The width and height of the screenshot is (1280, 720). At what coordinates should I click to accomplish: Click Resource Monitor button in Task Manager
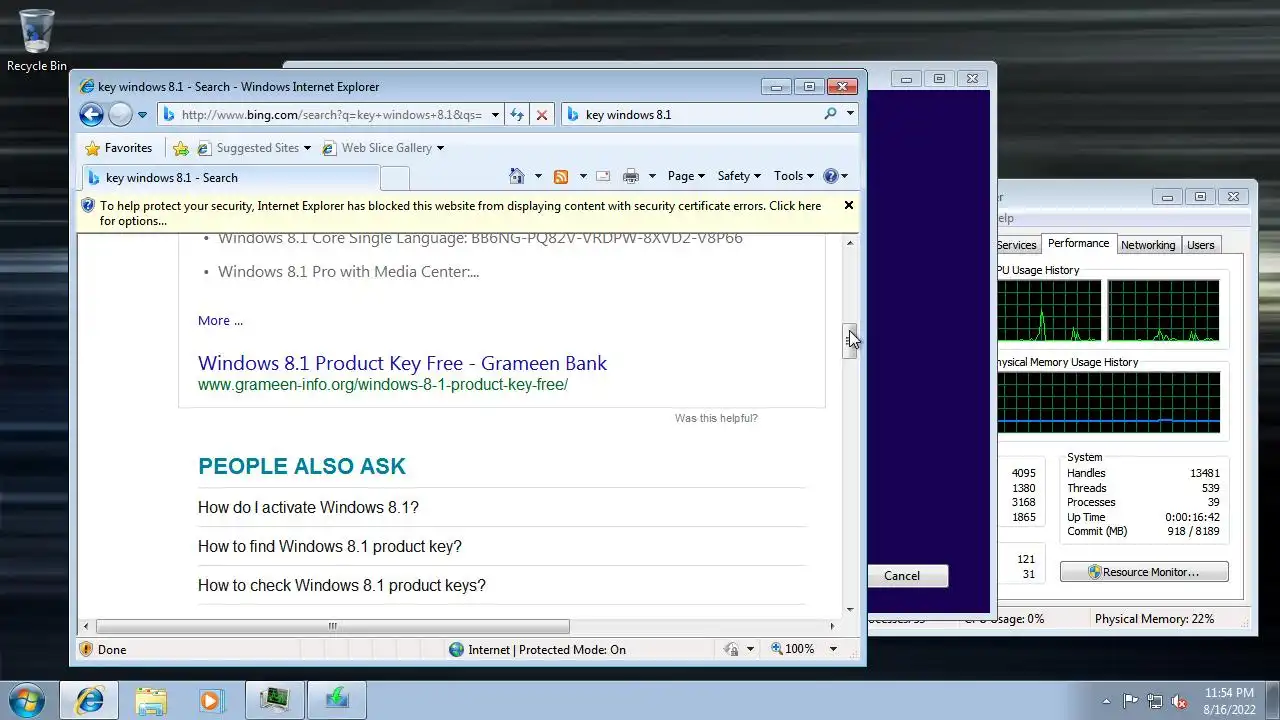1144,572
